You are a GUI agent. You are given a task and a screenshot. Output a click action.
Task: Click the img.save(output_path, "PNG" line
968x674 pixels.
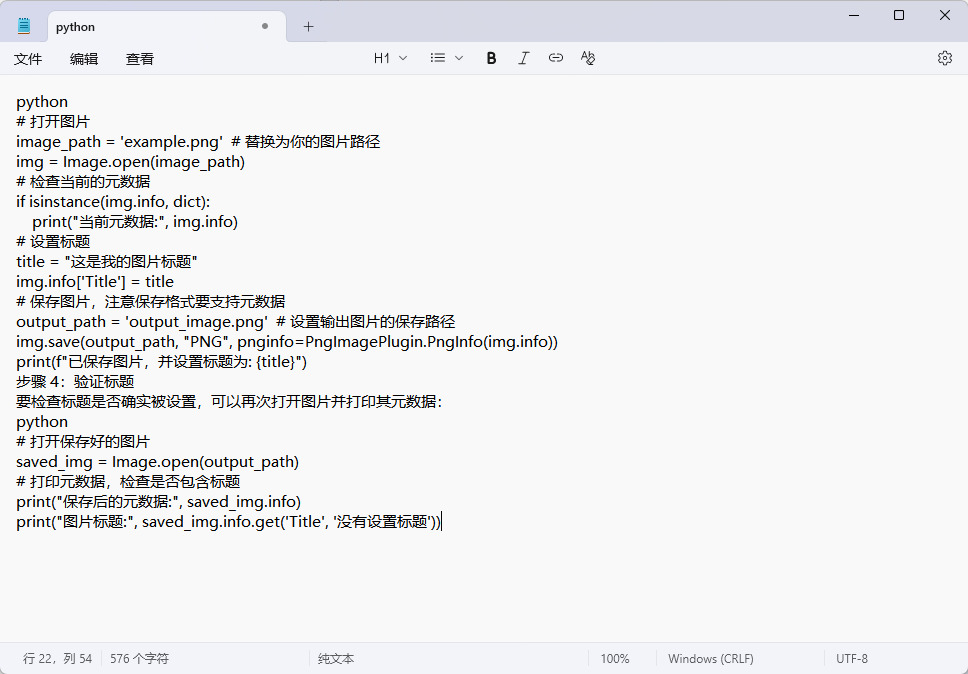point(287,341)
